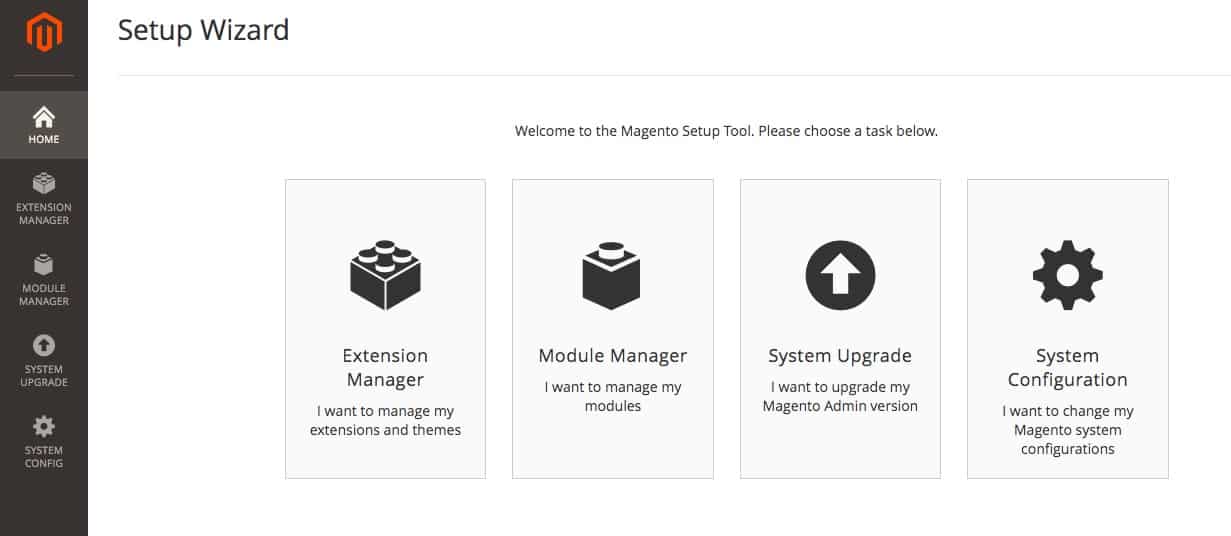Viewport: 1231px width, 536px height.
Task: Open System Config sidebar gear icon
Action: 44,427
